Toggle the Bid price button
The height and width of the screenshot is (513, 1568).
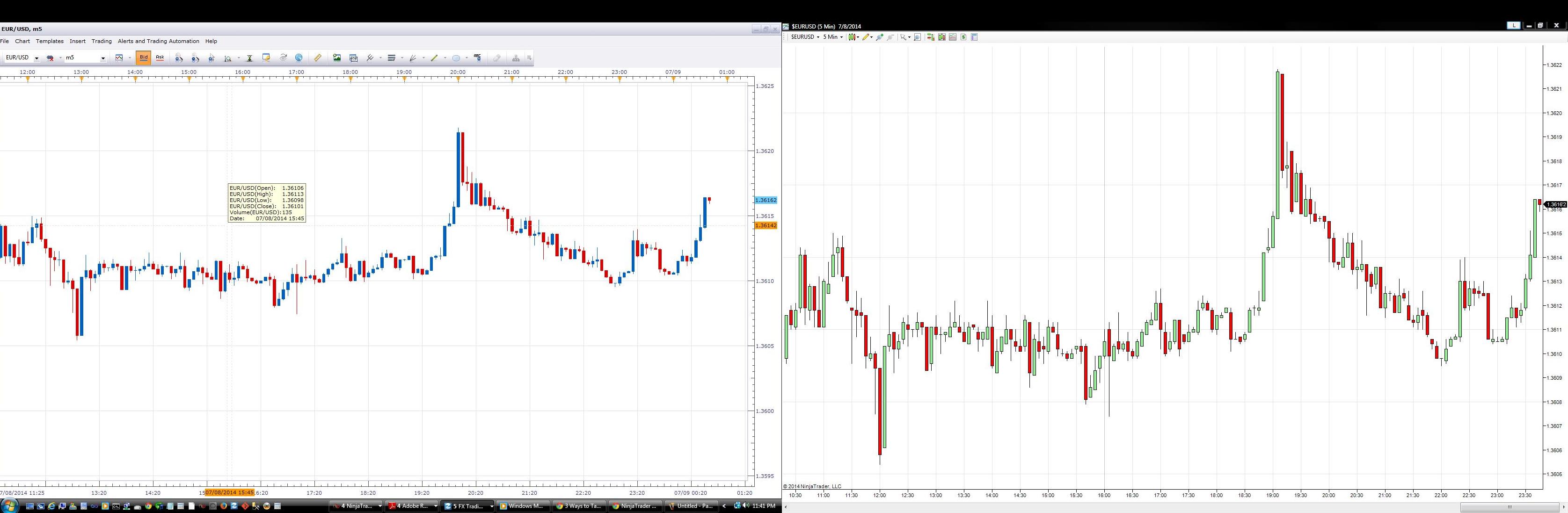(144, 58)
